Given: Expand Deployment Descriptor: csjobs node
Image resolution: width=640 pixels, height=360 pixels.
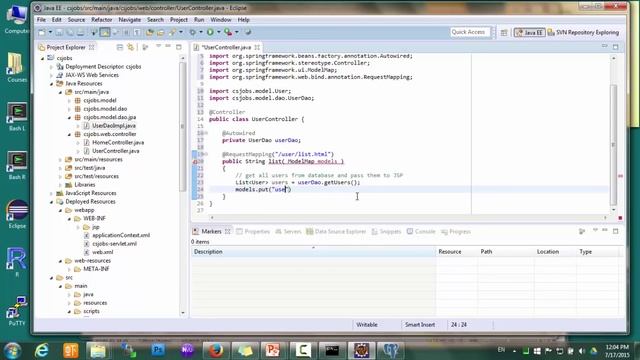Looking at the screenshot, I should (51, 67).
